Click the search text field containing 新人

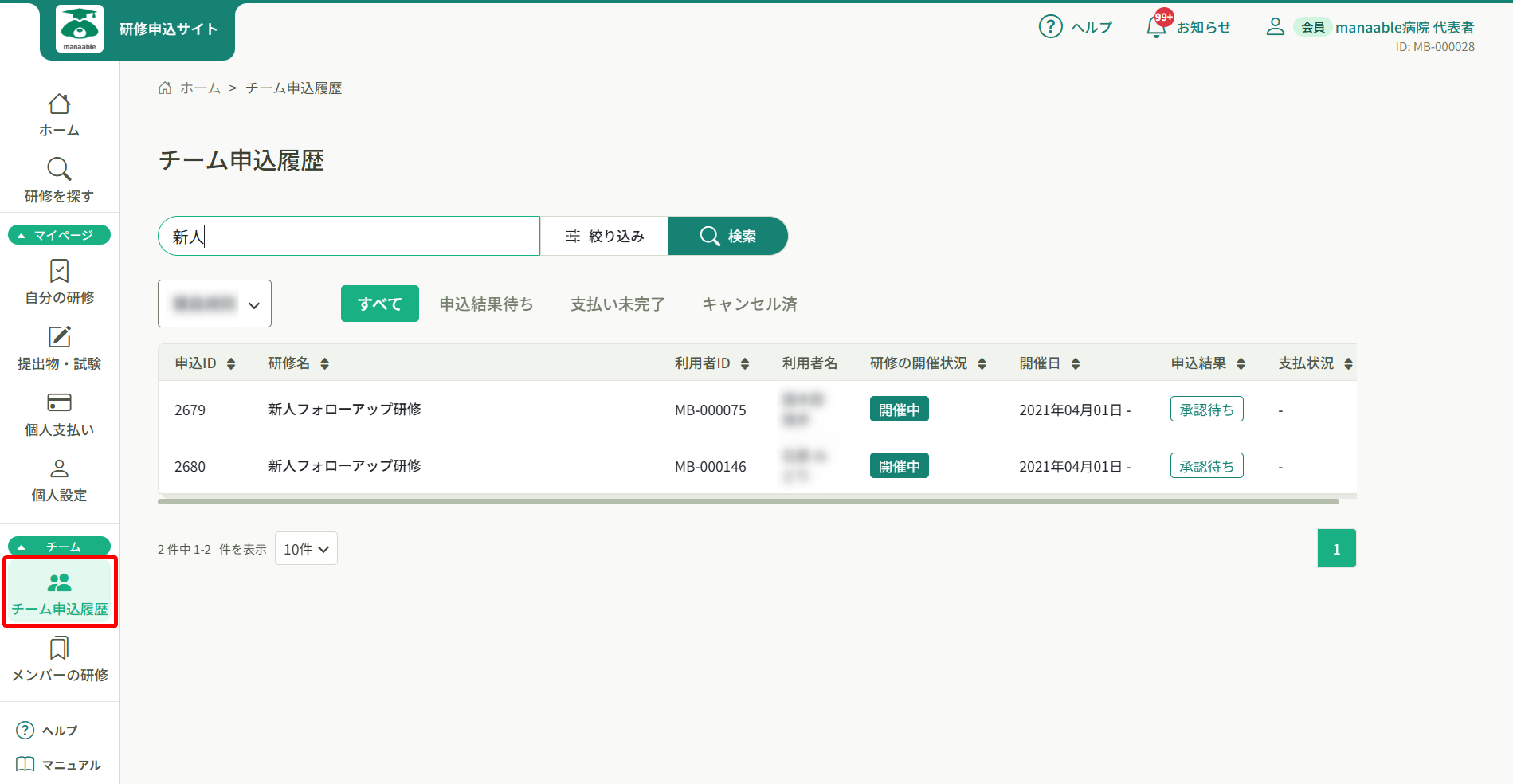coord(349,236)
